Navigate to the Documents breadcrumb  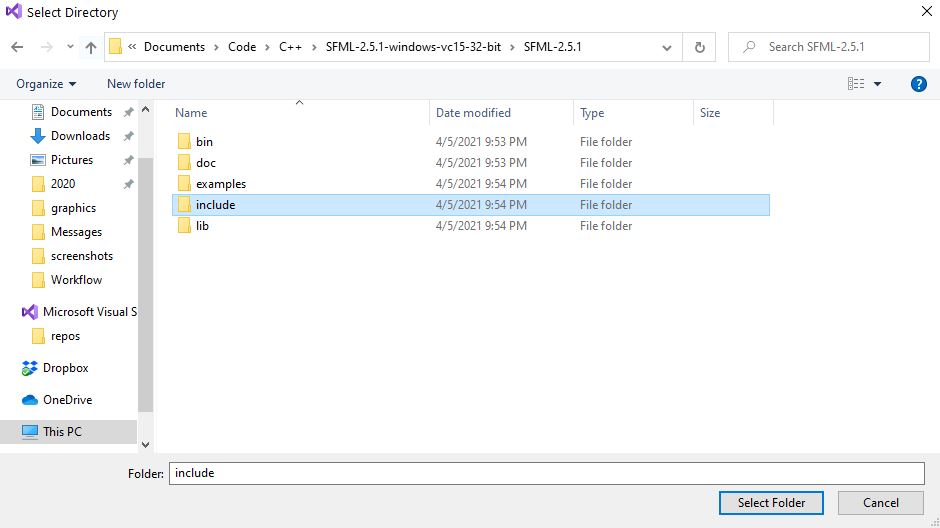pos(174,47)
